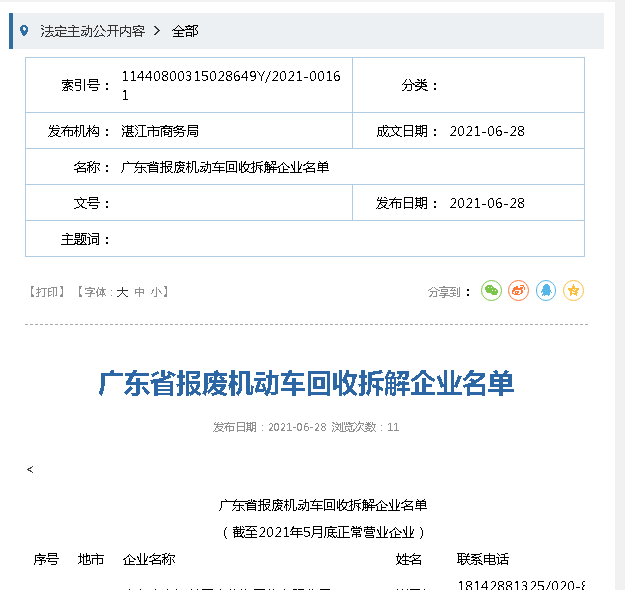This screenshot has height=590, width=625.
Task: Click the 企业名称 column header
Action: pos(149,559)
